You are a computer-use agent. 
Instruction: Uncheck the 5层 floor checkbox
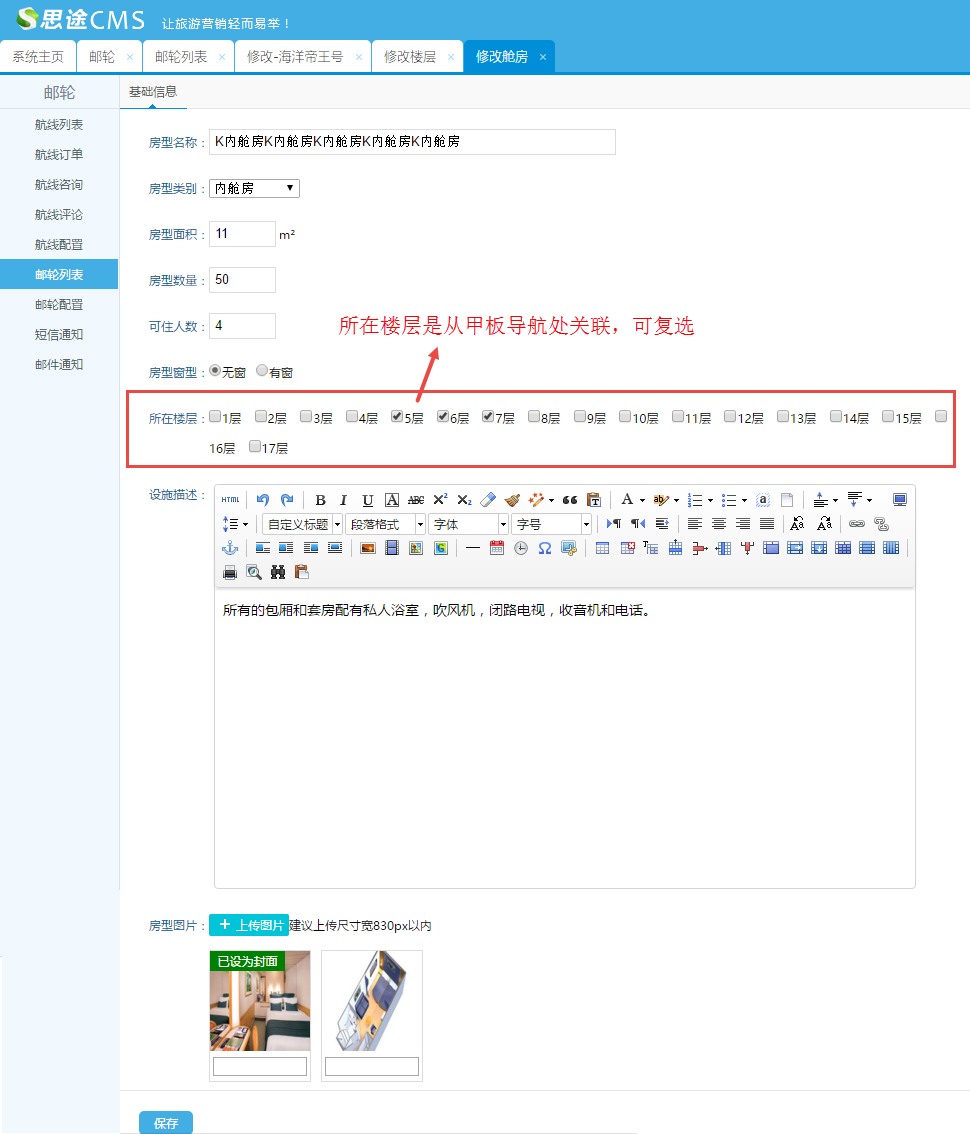click(397, 417)
